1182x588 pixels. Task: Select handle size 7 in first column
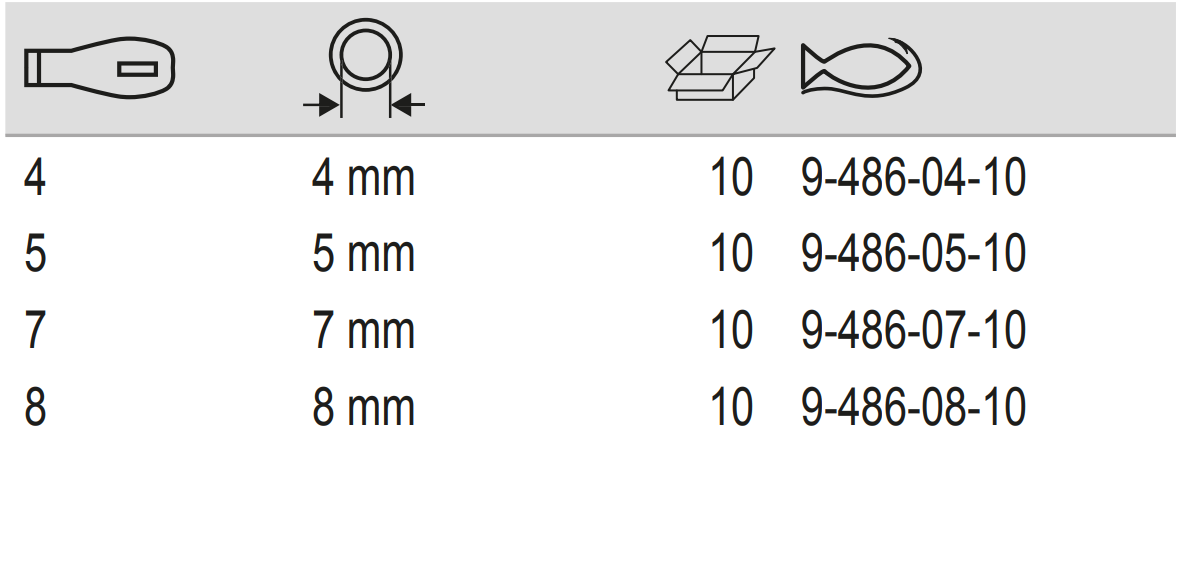pos(35,332)
